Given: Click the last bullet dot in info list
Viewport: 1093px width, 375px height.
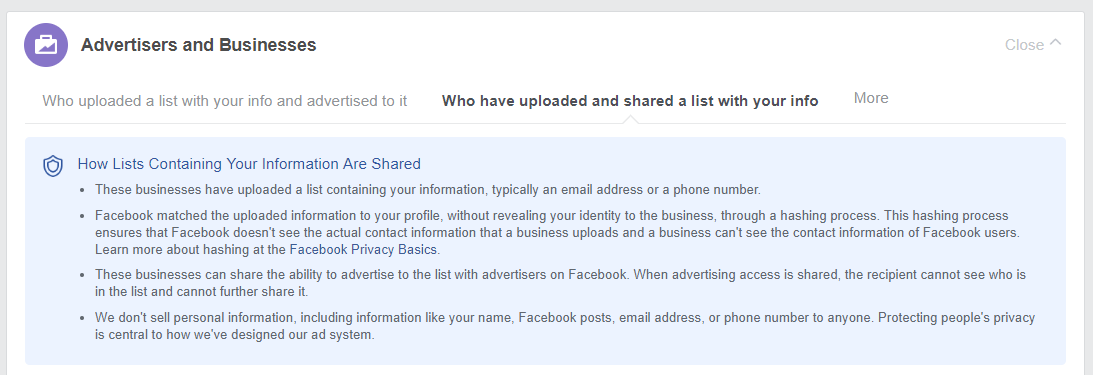Looking at the screenshot, I should pos(83,319).
